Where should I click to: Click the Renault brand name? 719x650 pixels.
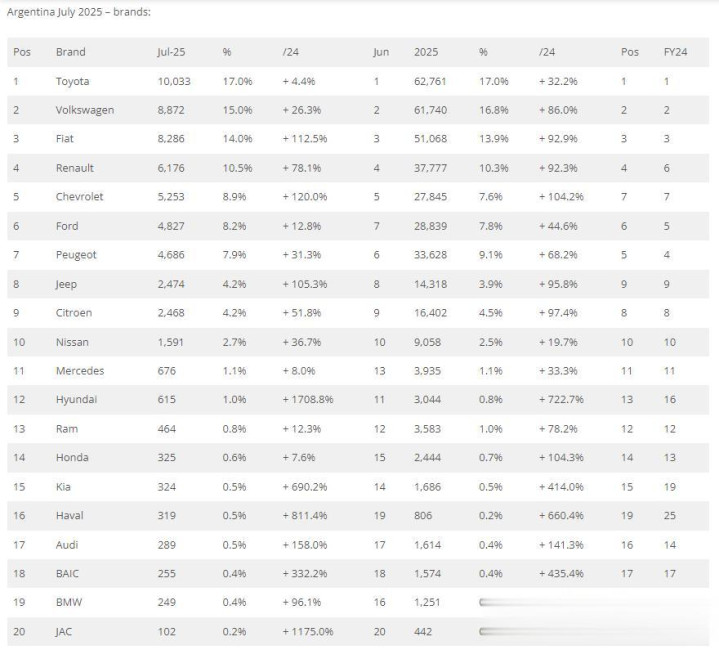74,168
